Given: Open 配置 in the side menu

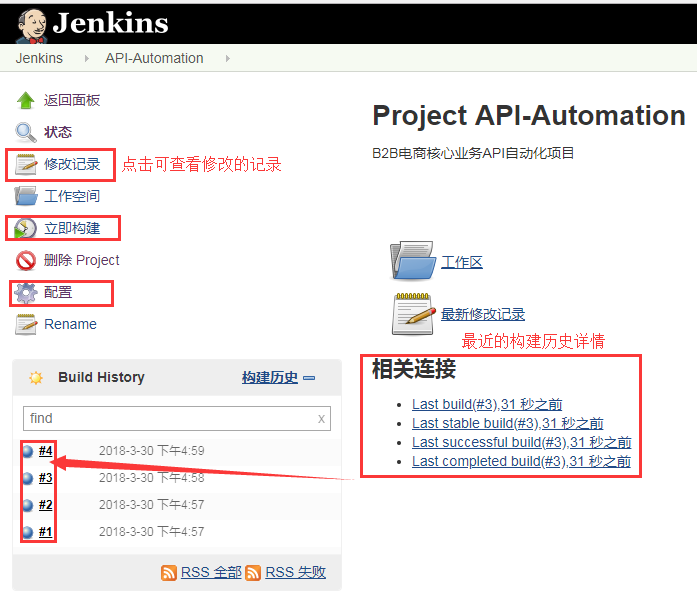Looking at the screenshot, I should 58,292.
